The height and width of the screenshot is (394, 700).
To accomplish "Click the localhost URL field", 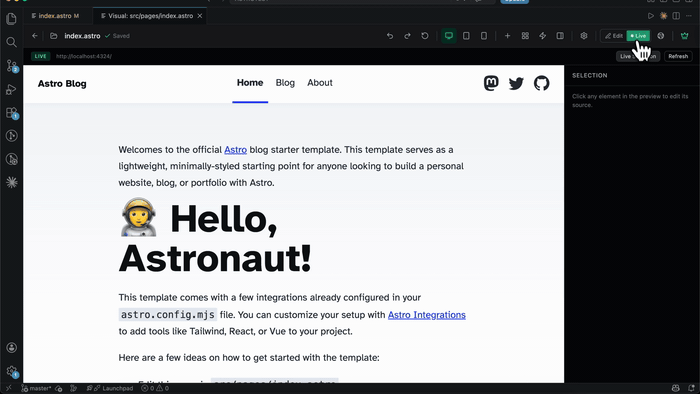I will (x=84, y=56).
